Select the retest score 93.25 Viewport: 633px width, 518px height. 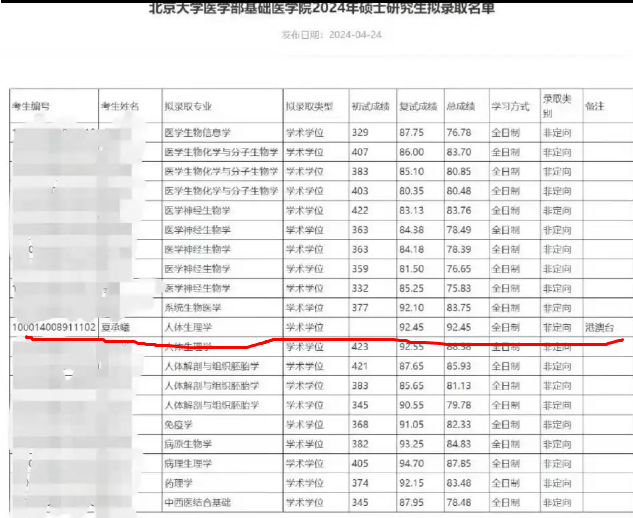pyautogui.click(x=411, y=444)
